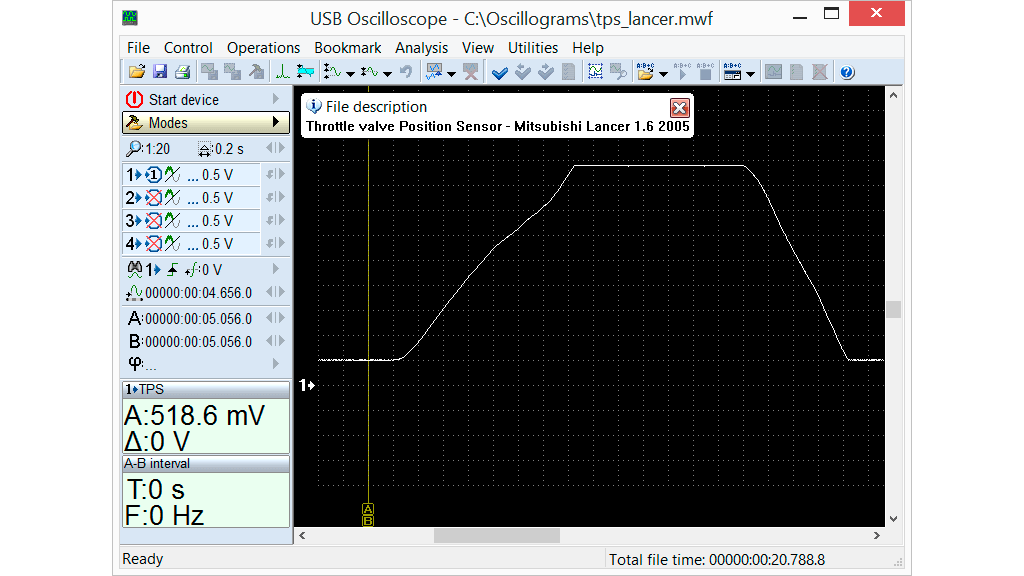The height and width of the screenshot is (576, 1024).
Task: Click the A-B interval panel header
Action: point(206,464)
